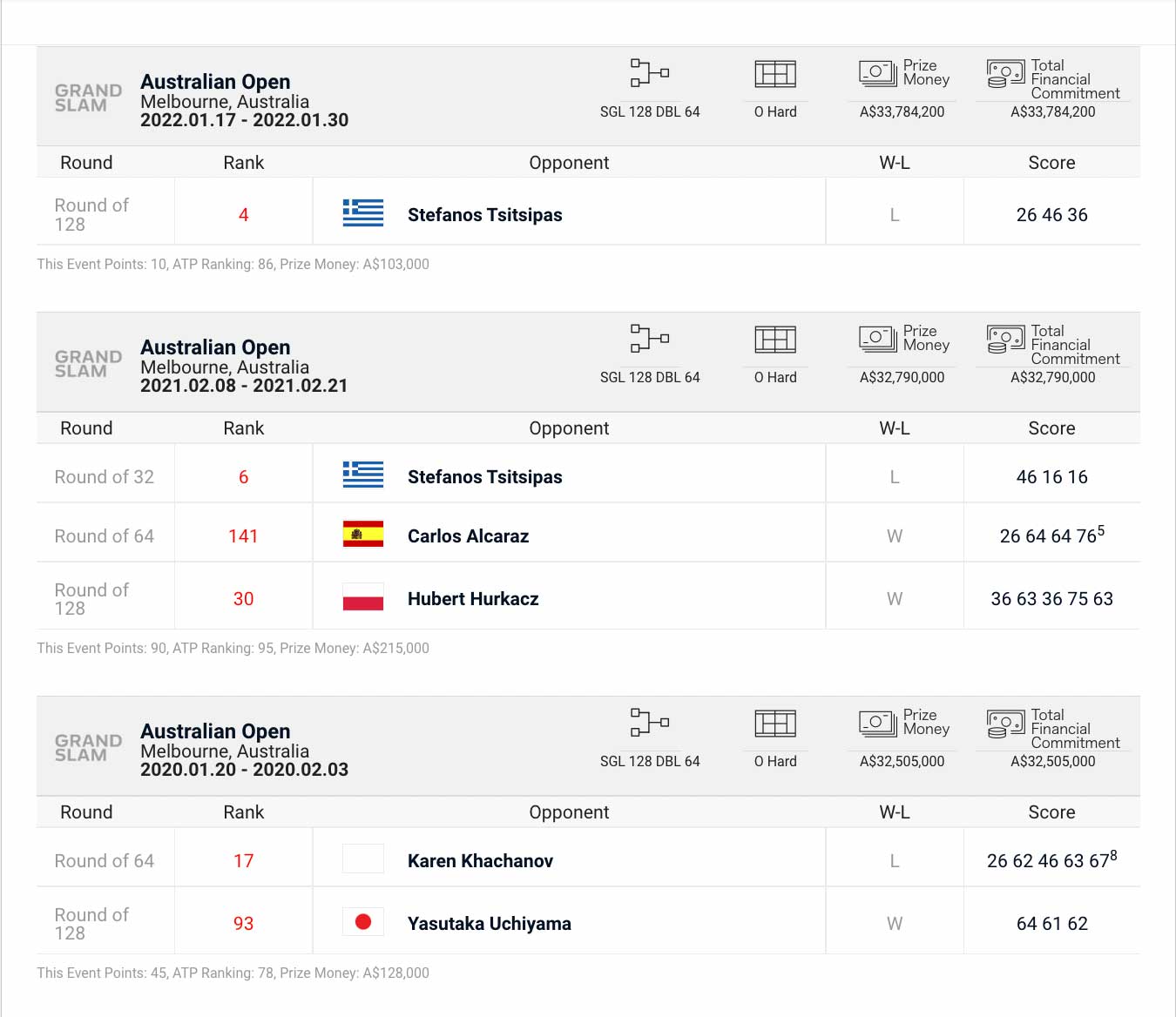This screenshot has width=1176, height=1017.
Task: Click the SGL 128 DBL 64 draw label for 2021
Action: pyautogui.click(x=650, y=377)
